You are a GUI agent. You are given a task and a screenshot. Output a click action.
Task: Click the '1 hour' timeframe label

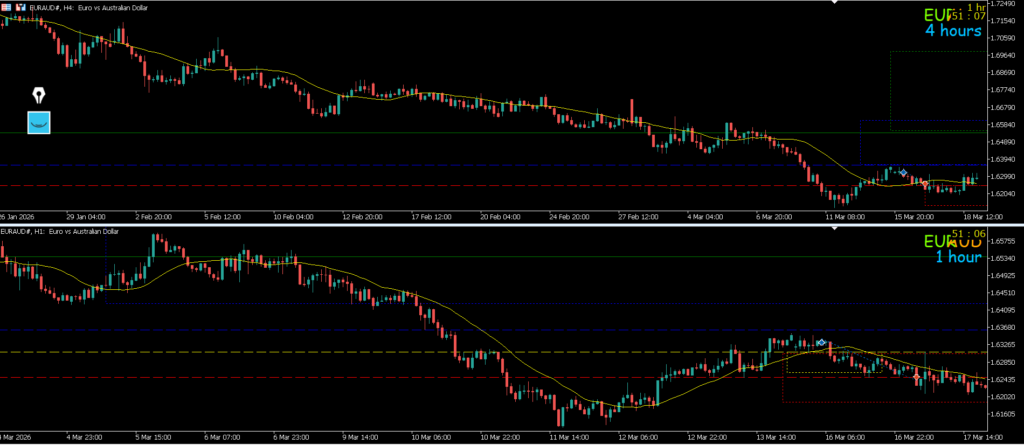958,257
